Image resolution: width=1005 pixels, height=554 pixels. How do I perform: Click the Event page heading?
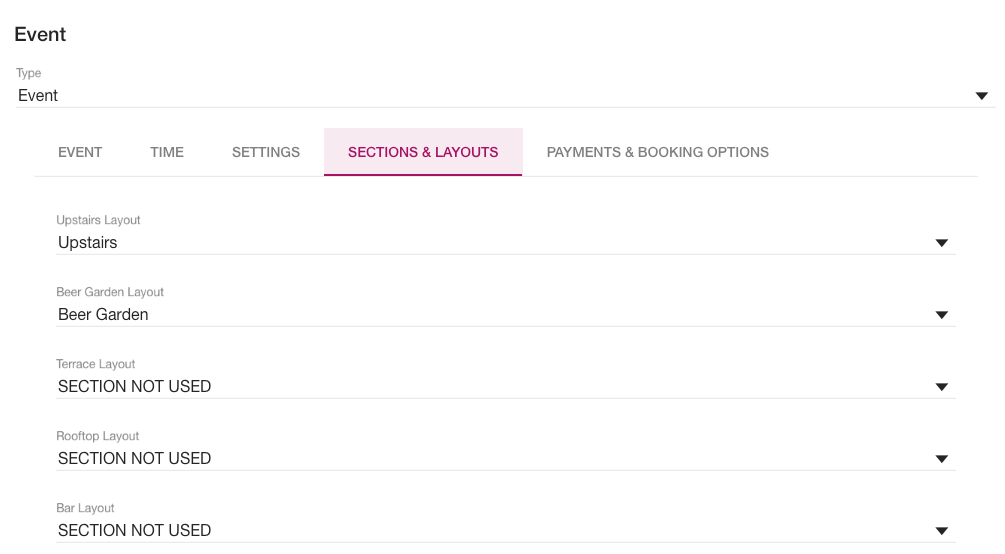(40, 35)
